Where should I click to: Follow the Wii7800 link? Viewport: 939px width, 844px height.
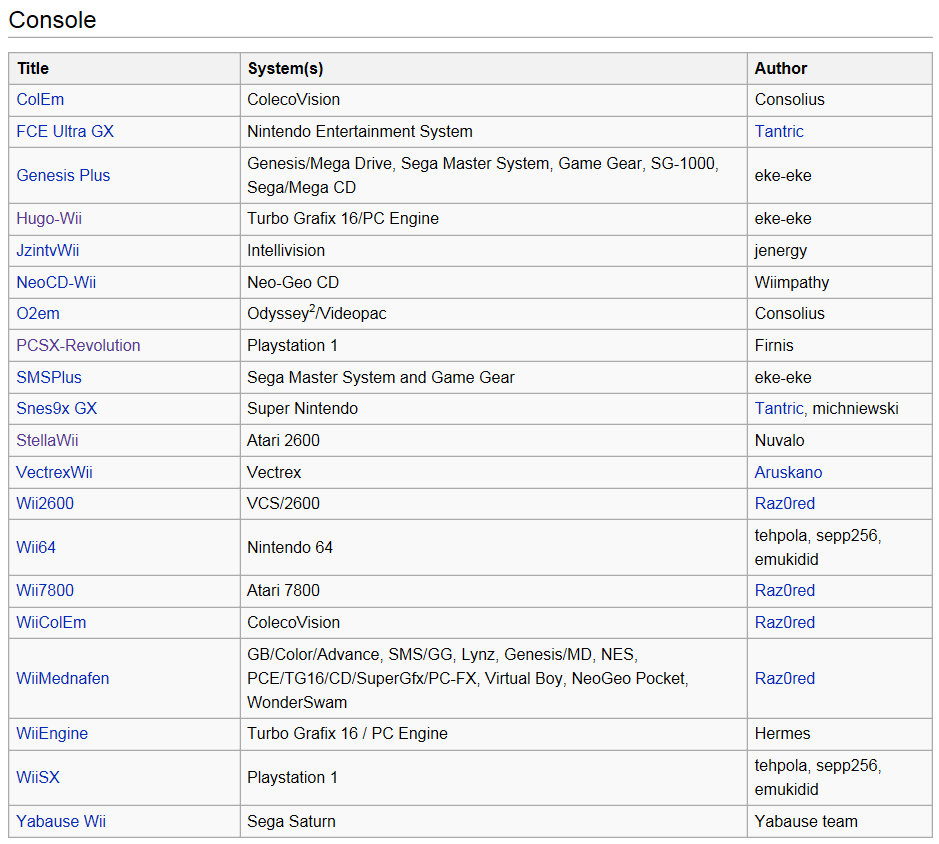click(x=45, y=590)
